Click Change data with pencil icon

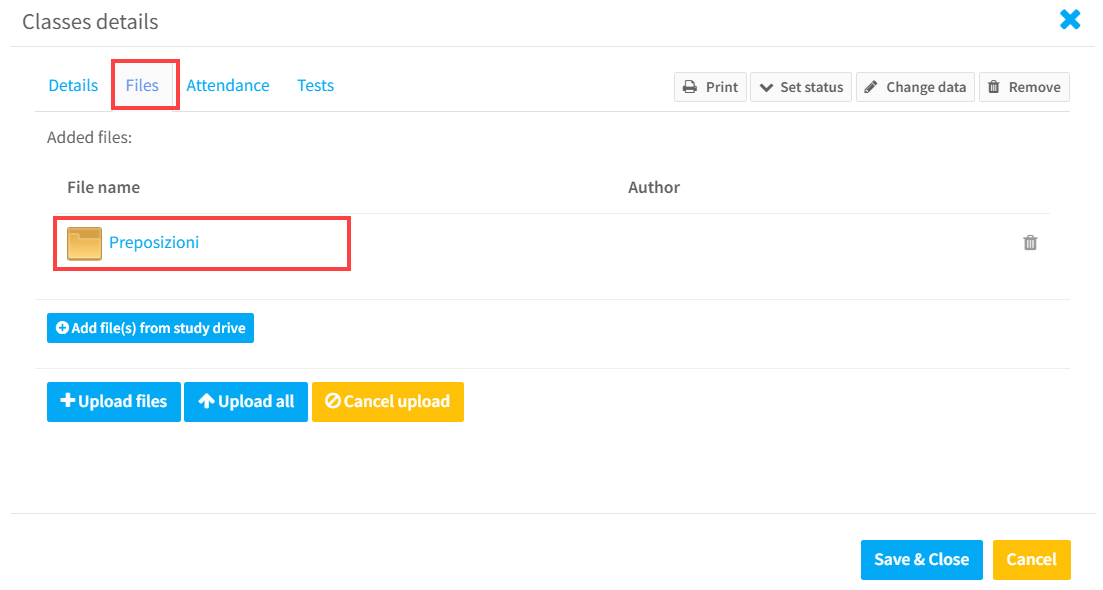tap(915, 87)
